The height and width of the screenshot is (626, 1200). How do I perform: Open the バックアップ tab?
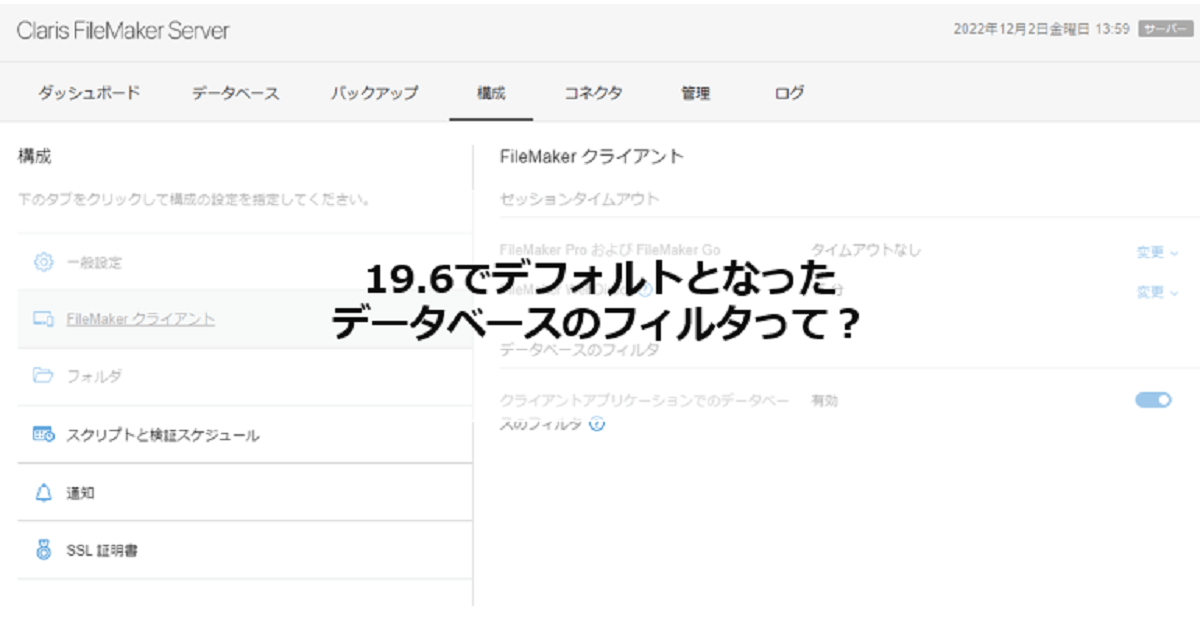coord(374,93)
